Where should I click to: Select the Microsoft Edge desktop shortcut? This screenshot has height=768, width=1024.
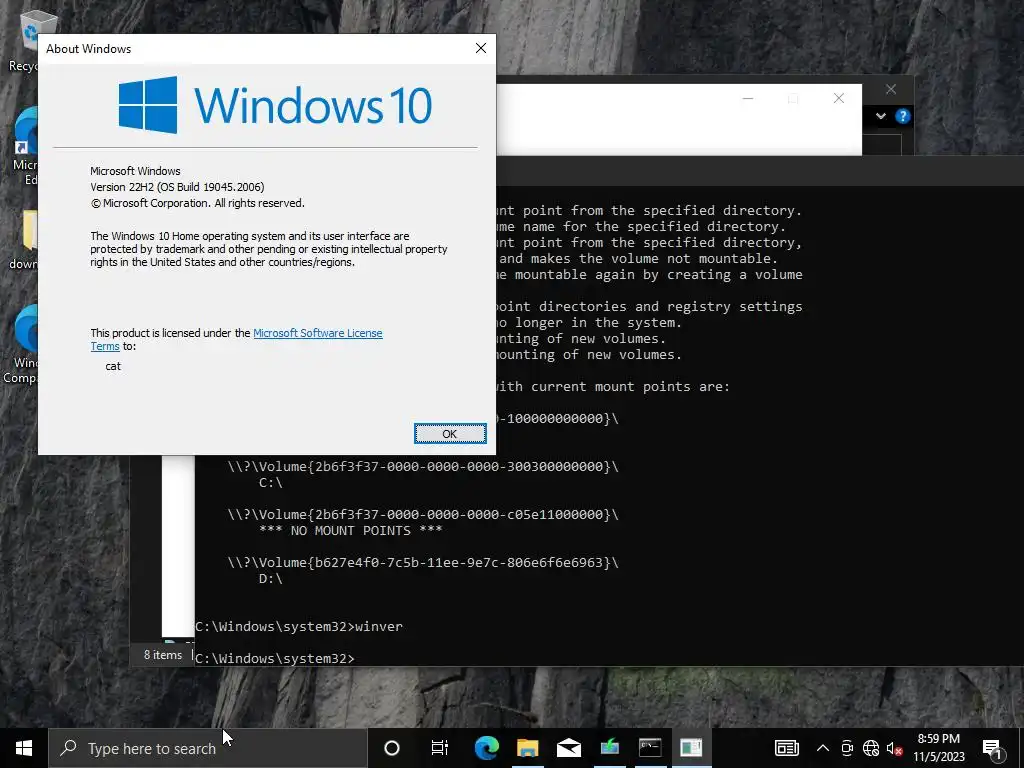click(25, 147)
